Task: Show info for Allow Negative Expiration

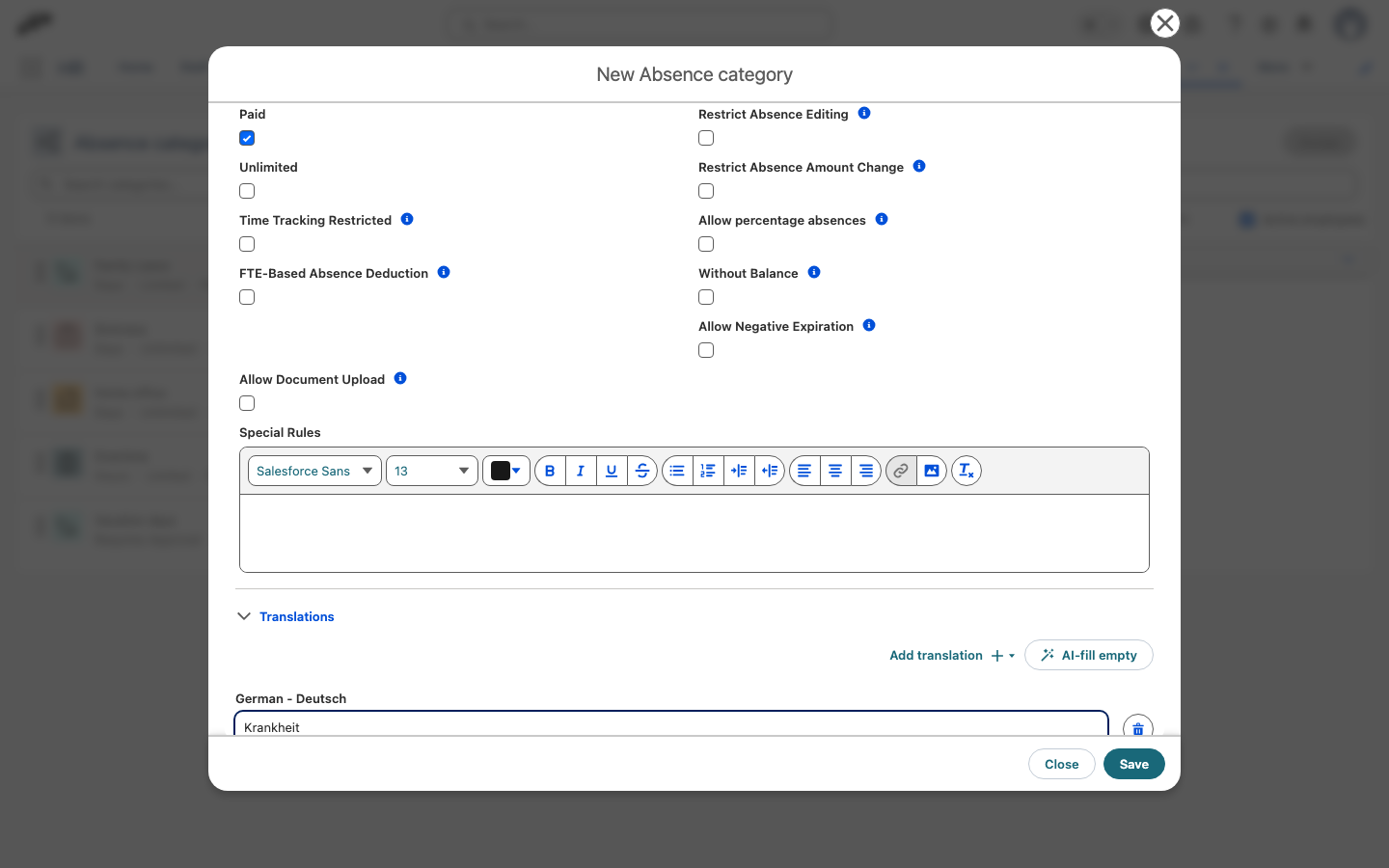Action: [x=869, y=325]
